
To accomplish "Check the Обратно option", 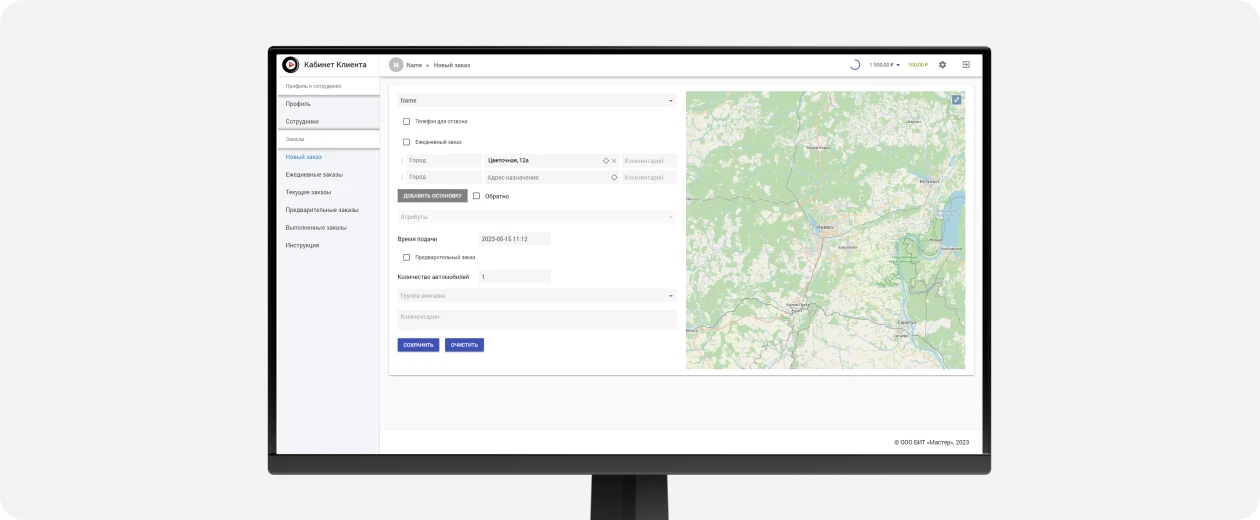I will (477, 196).
